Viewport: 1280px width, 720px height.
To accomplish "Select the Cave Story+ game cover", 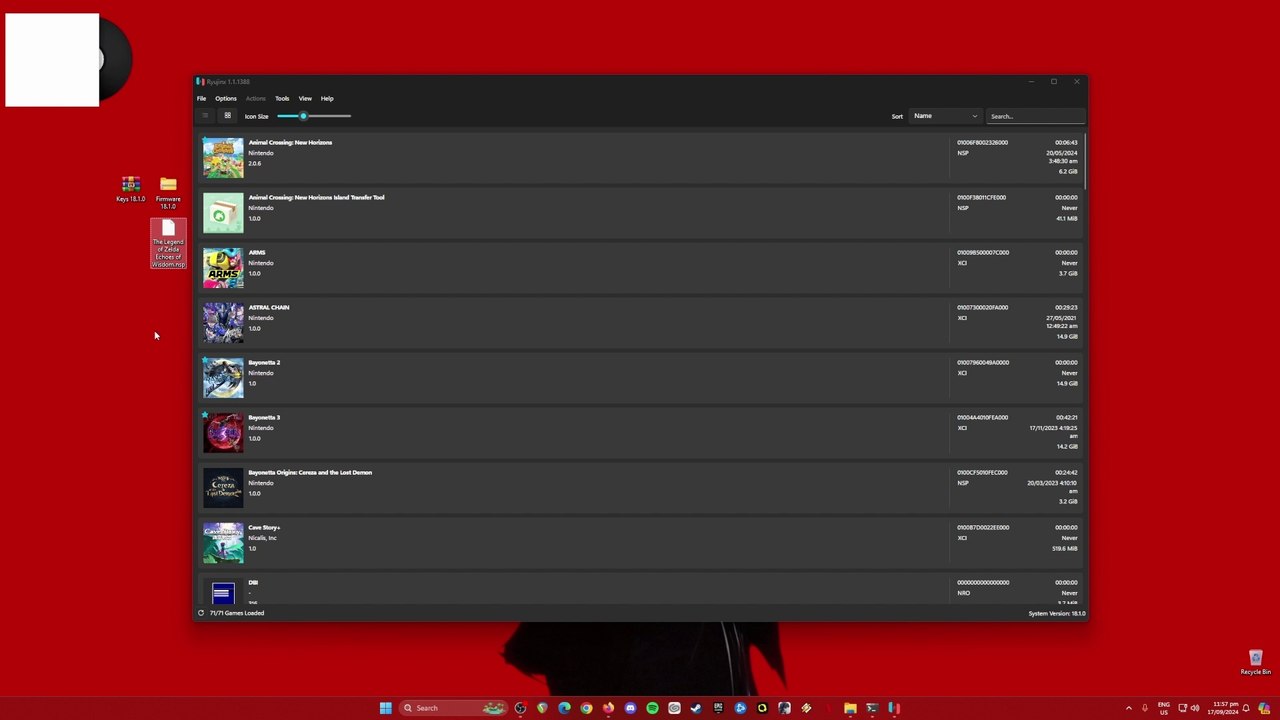I will [x=223, y=543].
